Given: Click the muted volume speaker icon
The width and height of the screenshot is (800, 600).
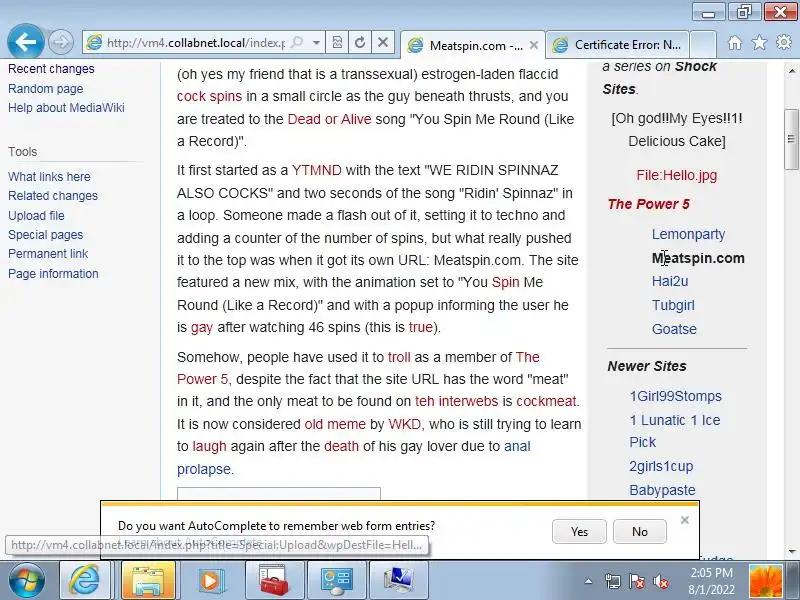Looking at the screenshot, I should [x=661, y=581].
